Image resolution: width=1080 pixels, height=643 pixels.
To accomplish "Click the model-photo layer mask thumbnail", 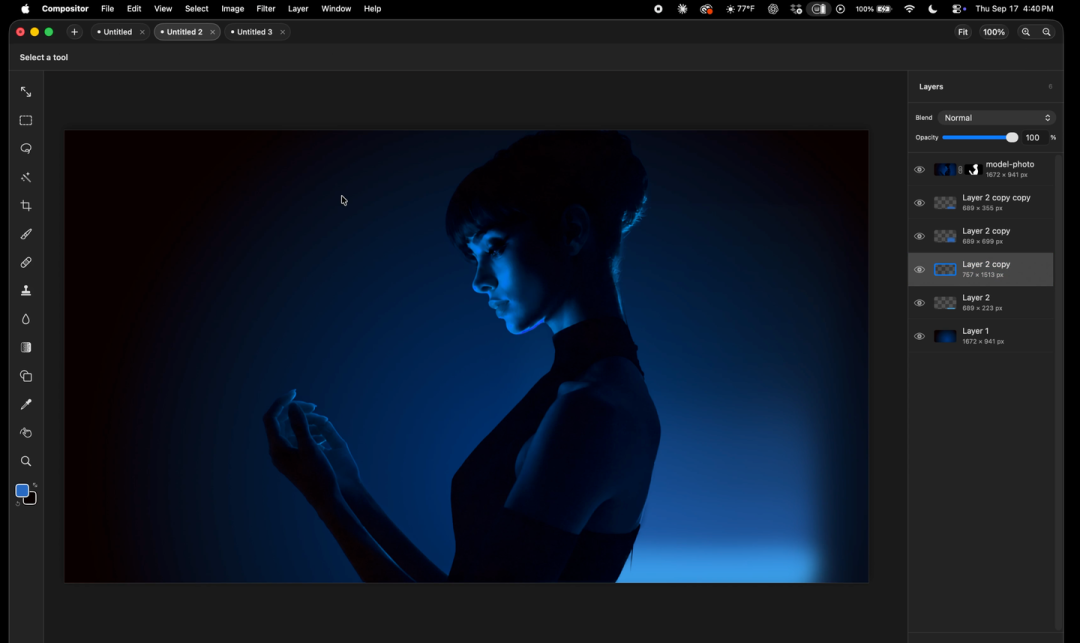I will 973,169.
